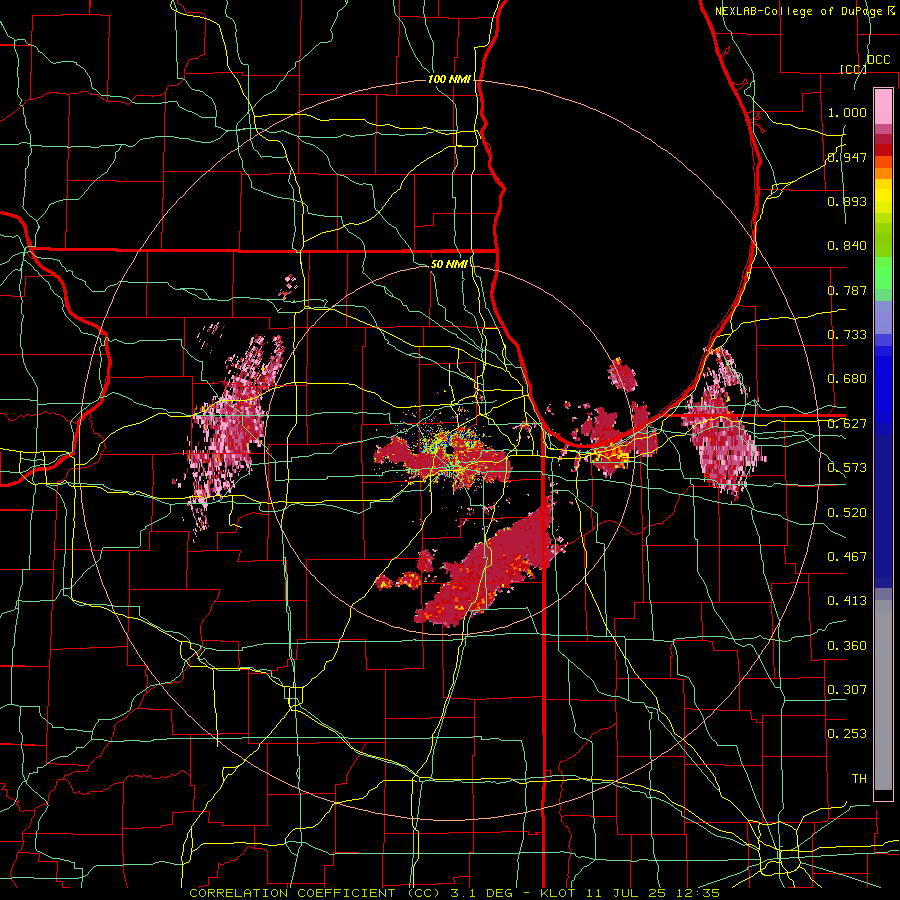The image size is (900, 900).
Task: Click the Correlation Coefficient KLOT caption text
Action: coord(454,893)
